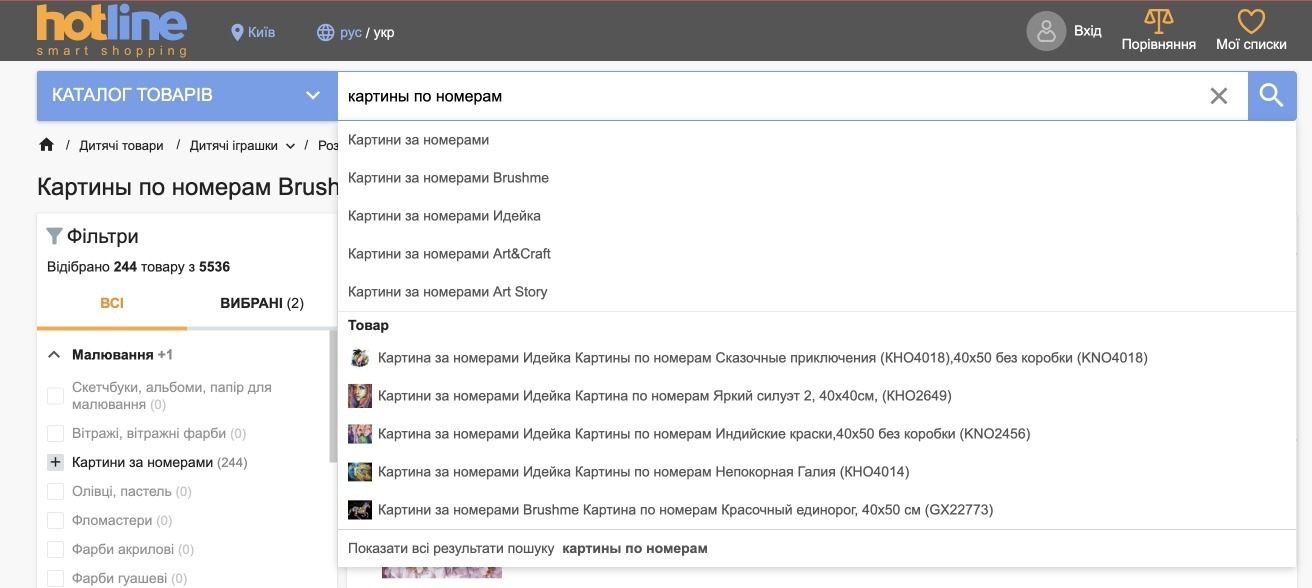Click the Фільтри funnel icon
The height and width of the screenshot is (588, 1312).
pyautogui.click(x=55, y=236)
